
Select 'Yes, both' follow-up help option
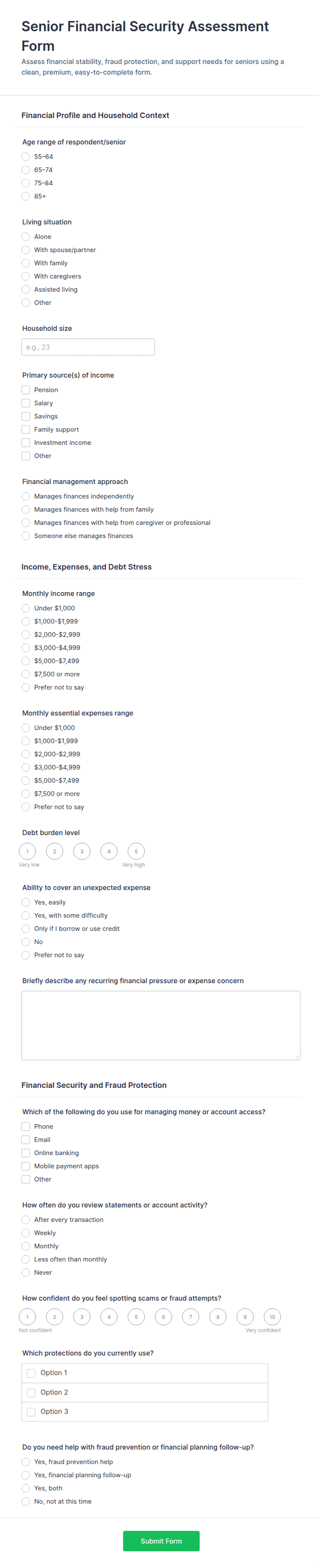click(x=26, y=1488)
